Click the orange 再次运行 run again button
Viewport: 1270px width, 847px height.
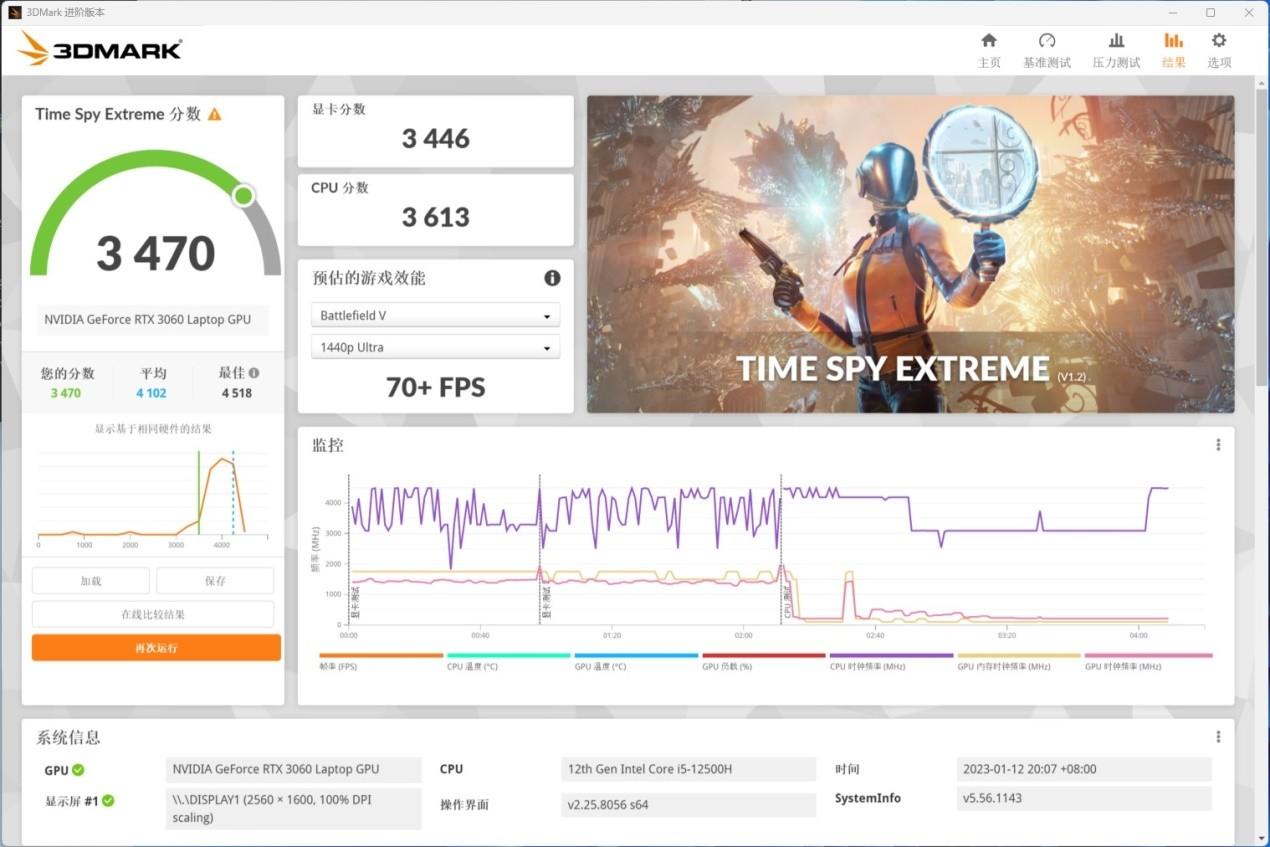156,648
